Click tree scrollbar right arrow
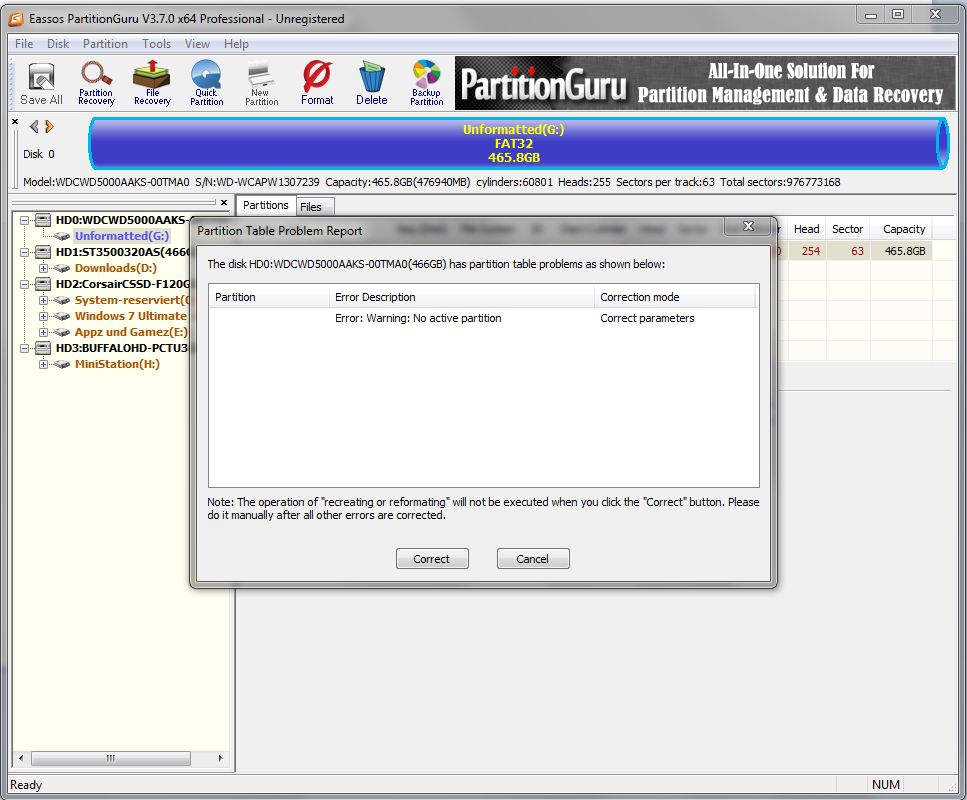Viewport: 967px width, 800px height. (x=220, y=758)
